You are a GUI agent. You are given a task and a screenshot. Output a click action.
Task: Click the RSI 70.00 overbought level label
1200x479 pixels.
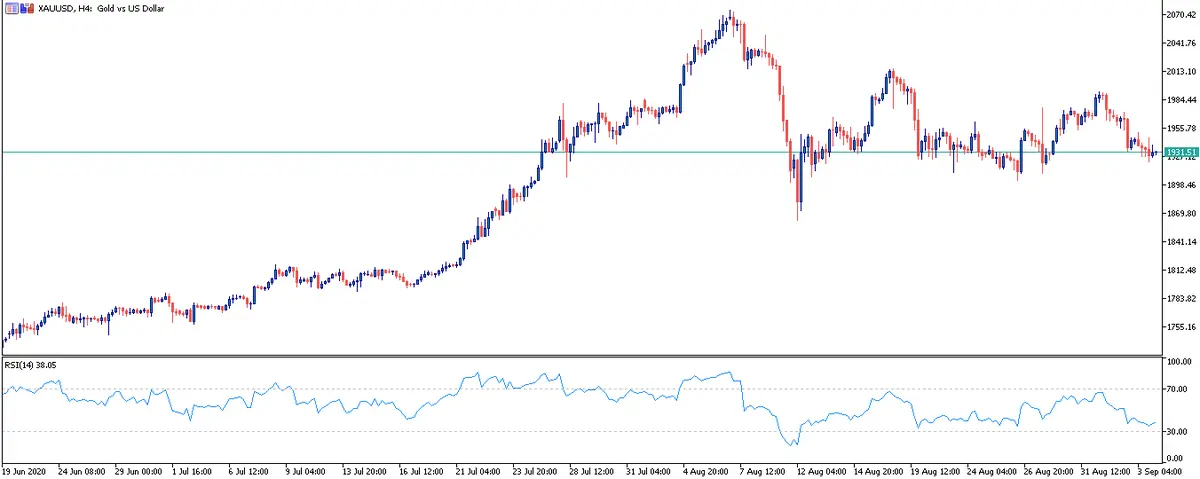tap(1179, 388)
